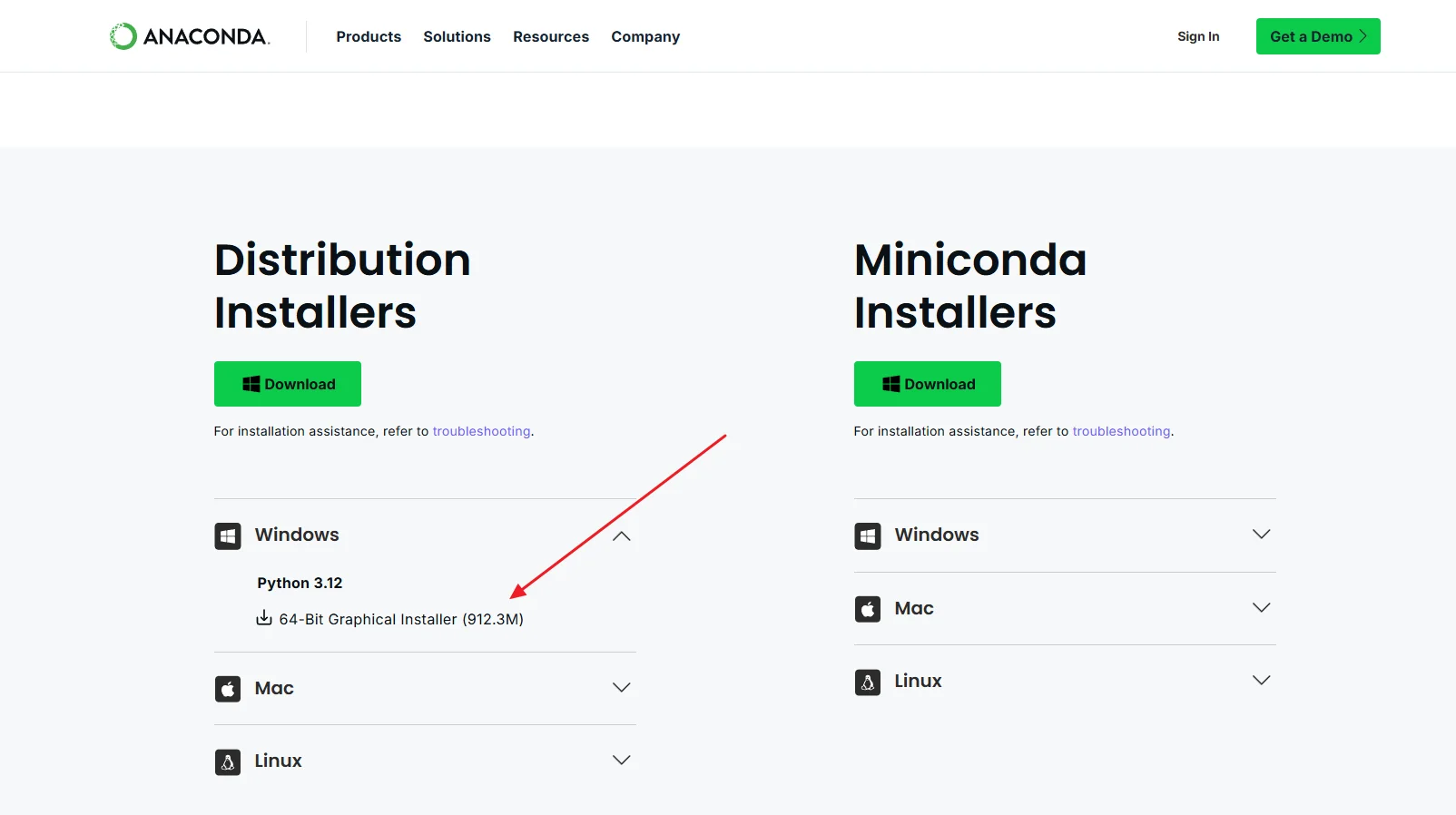Click Apple Mac icon under Miniconda Installers

pyautogui.click(x=868, y=608)
